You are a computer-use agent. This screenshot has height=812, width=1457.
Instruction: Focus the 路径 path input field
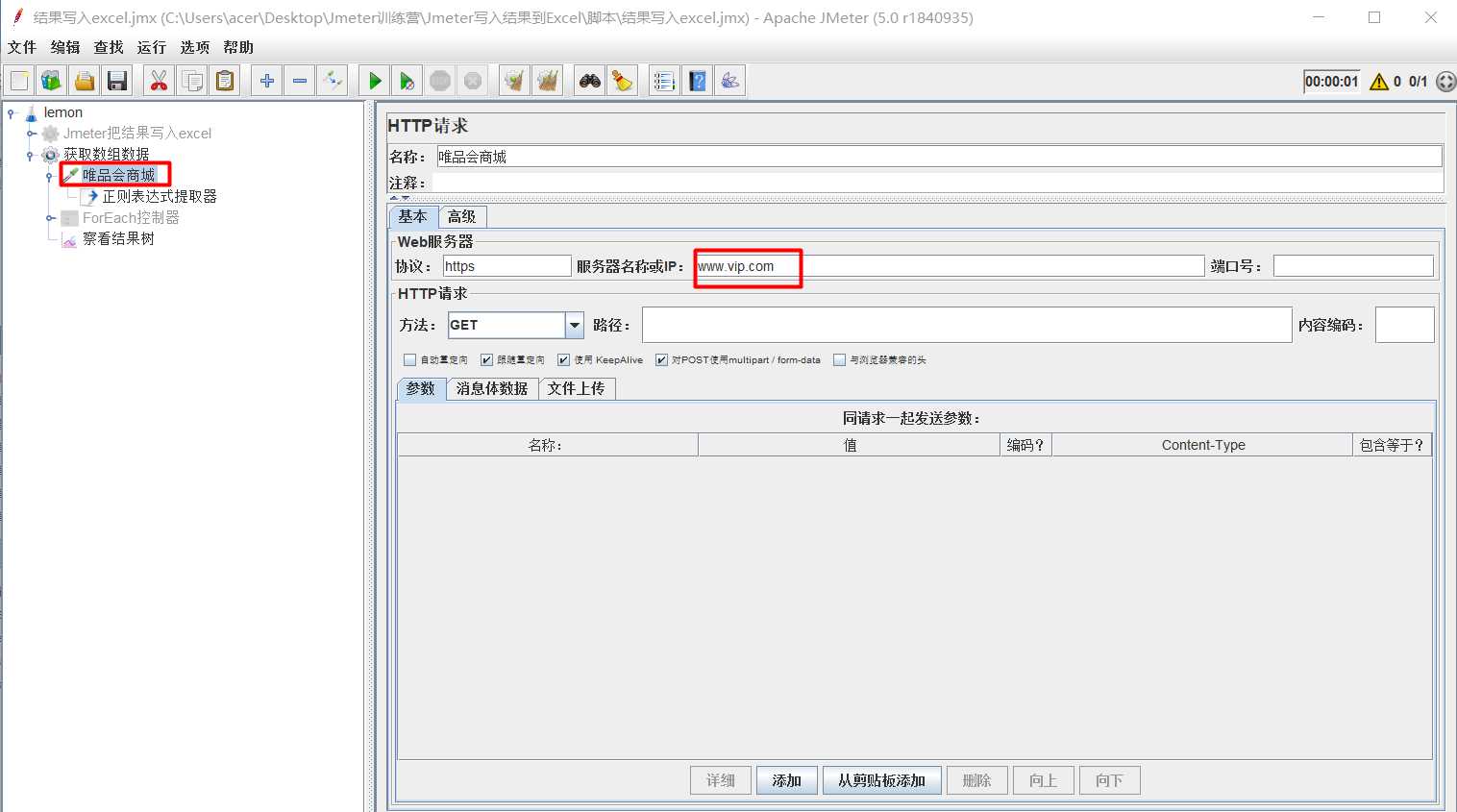pos(967,325)
